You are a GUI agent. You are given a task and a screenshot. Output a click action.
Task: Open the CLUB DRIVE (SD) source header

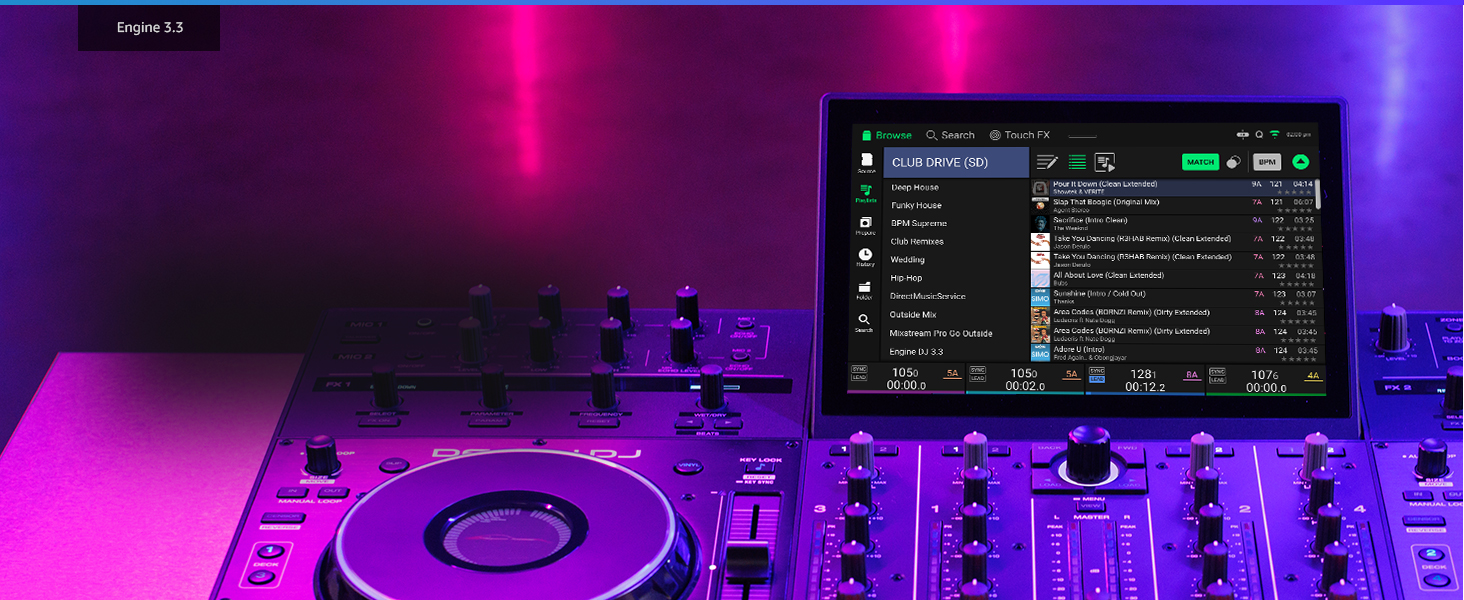956,162
